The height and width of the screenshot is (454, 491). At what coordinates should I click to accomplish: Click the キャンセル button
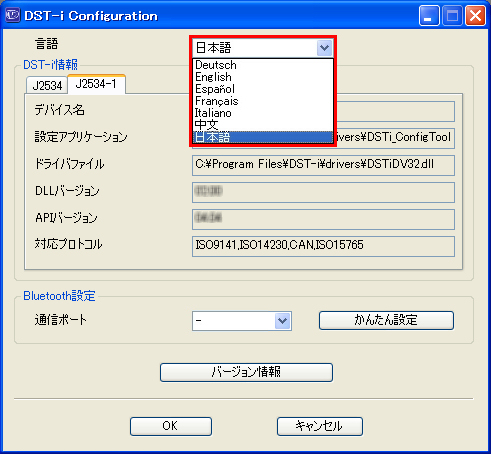pyautogui.click(x=320, y=426)
